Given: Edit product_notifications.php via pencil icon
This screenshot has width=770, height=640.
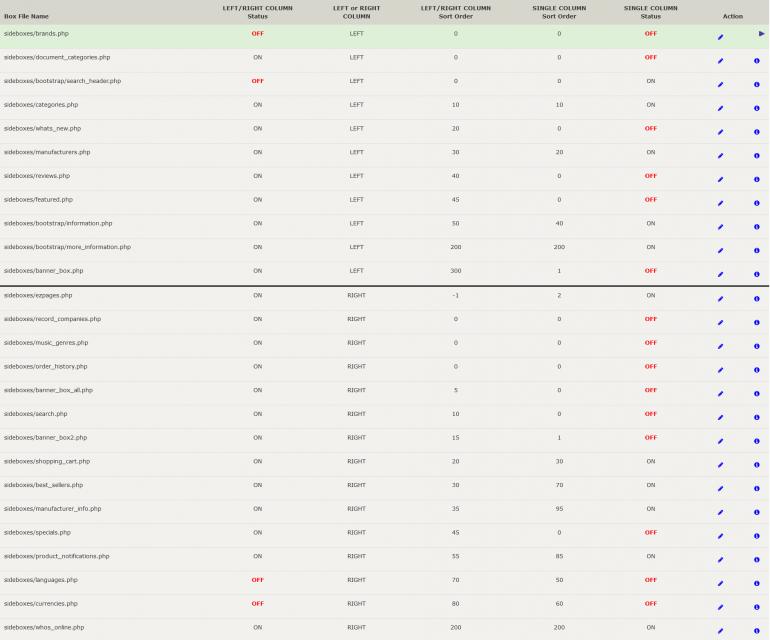Looking at the screenshot, I should pyautogui.click(x=720, y=559).
